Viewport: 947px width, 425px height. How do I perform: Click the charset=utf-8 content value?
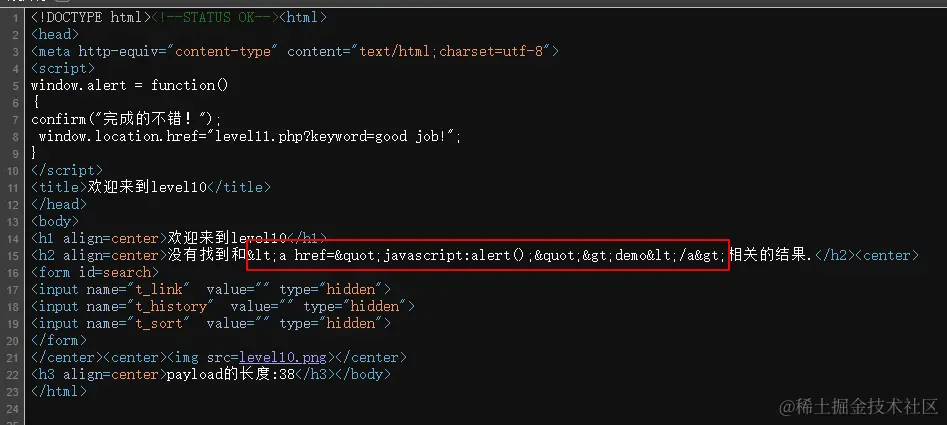[492, 51]
